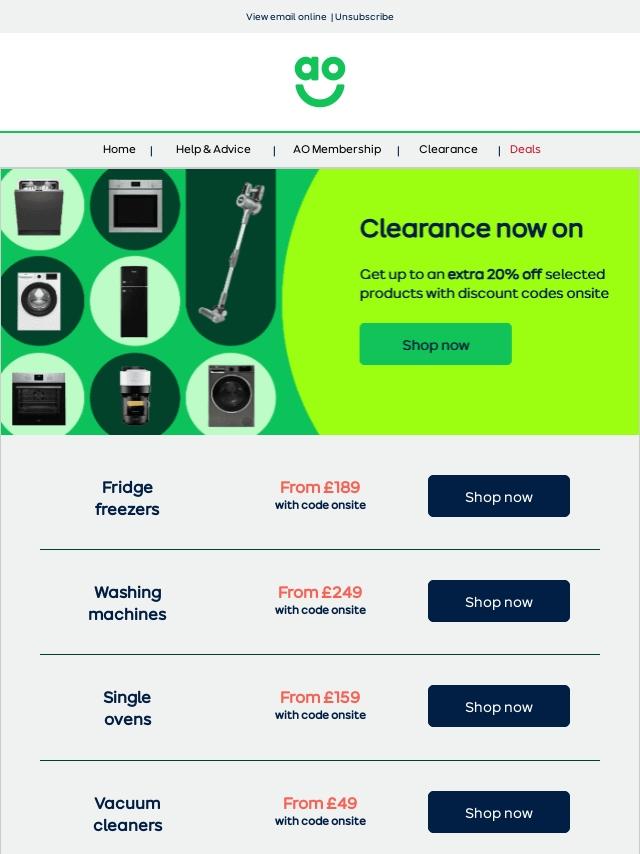Click the AO smiley logo
The width and height of the screenshot is (640, 854).
point(320,82)
